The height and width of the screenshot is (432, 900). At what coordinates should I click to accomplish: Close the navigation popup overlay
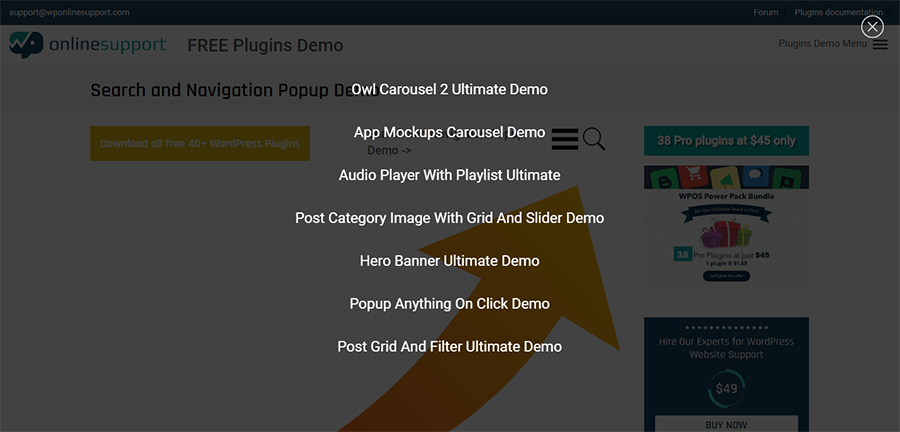872,27
